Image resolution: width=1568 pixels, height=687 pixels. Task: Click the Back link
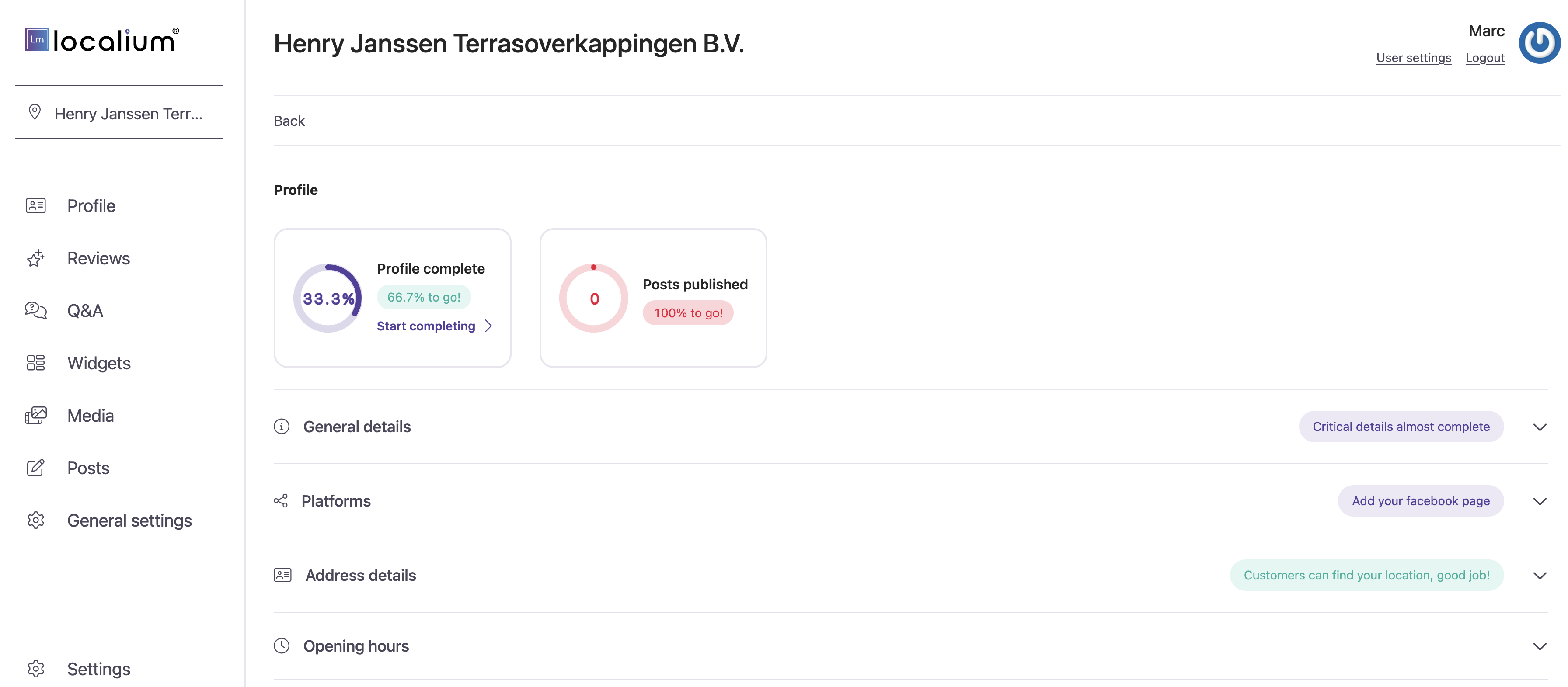tap(289, 121)
